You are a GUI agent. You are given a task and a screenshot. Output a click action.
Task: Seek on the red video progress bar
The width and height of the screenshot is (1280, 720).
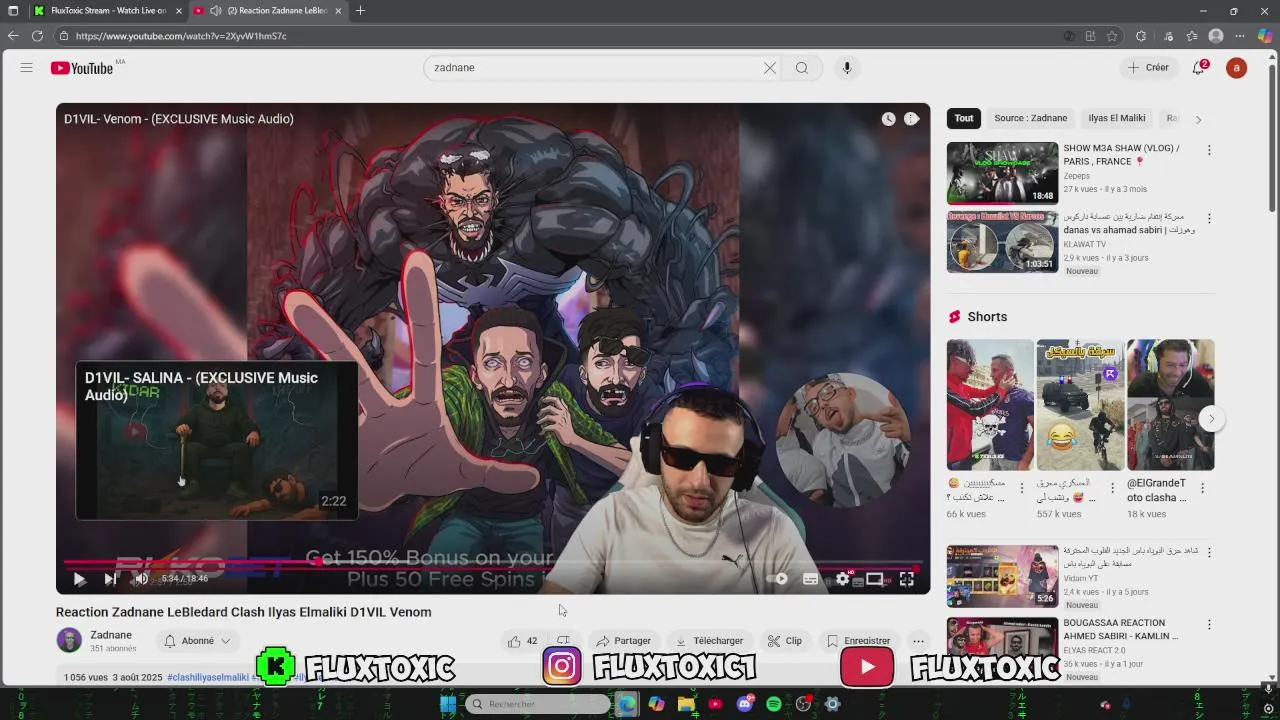492,562
